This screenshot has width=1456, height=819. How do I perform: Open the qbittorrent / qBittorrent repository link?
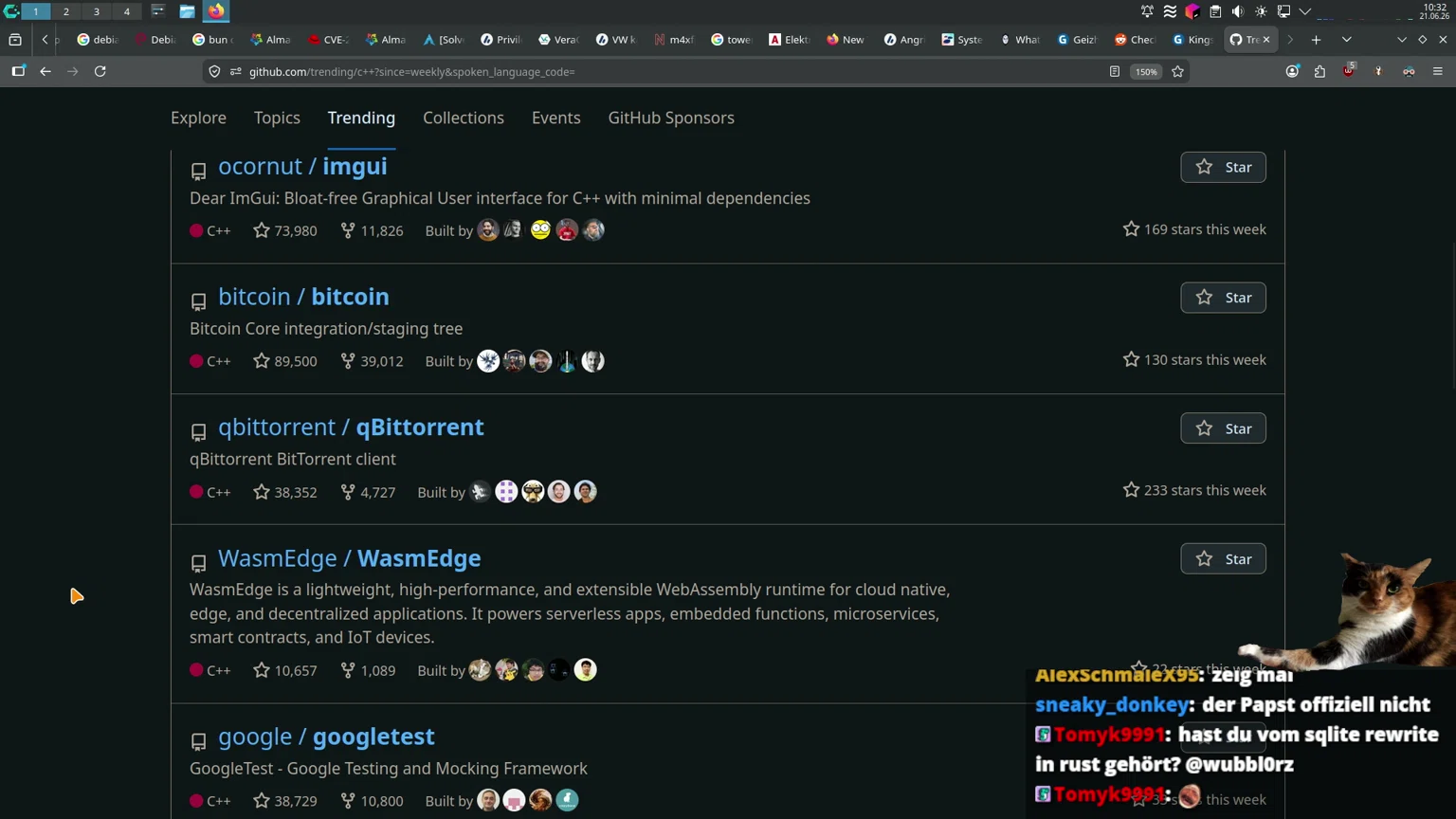click(x=351, y=428)
